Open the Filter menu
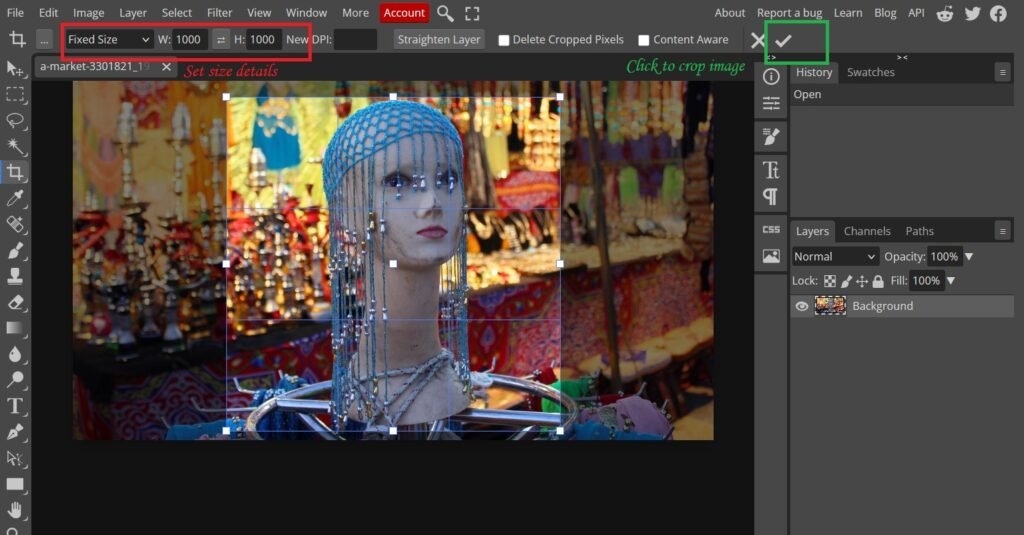The height and width of the screenshot is (535, 1024). tap(219, 13)
